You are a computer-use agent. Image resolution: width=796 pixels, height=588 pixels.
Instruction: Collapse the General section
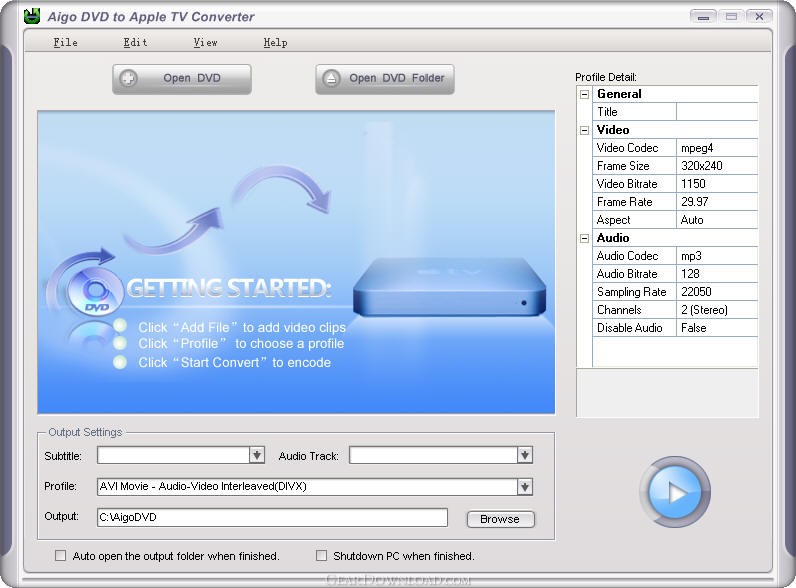point(584,94)
